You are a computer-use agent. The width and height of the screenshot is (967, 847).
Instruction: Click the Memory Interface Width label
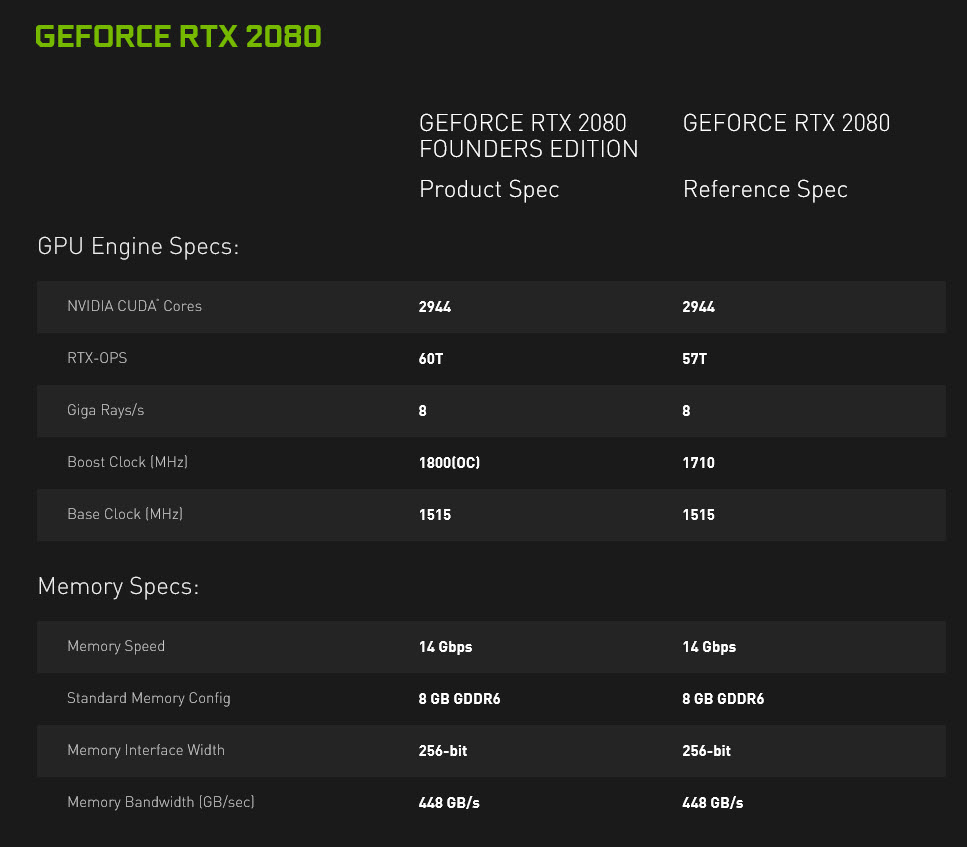(146, 750)
